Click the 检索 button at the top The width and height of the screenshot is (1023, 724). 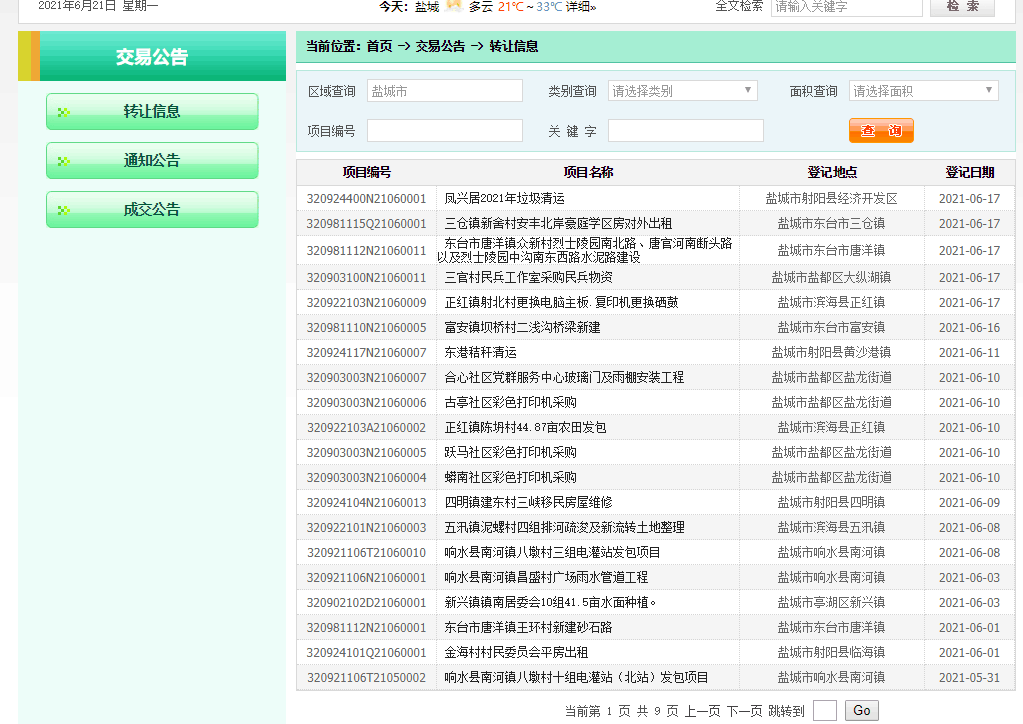click(x=961, y=7)
